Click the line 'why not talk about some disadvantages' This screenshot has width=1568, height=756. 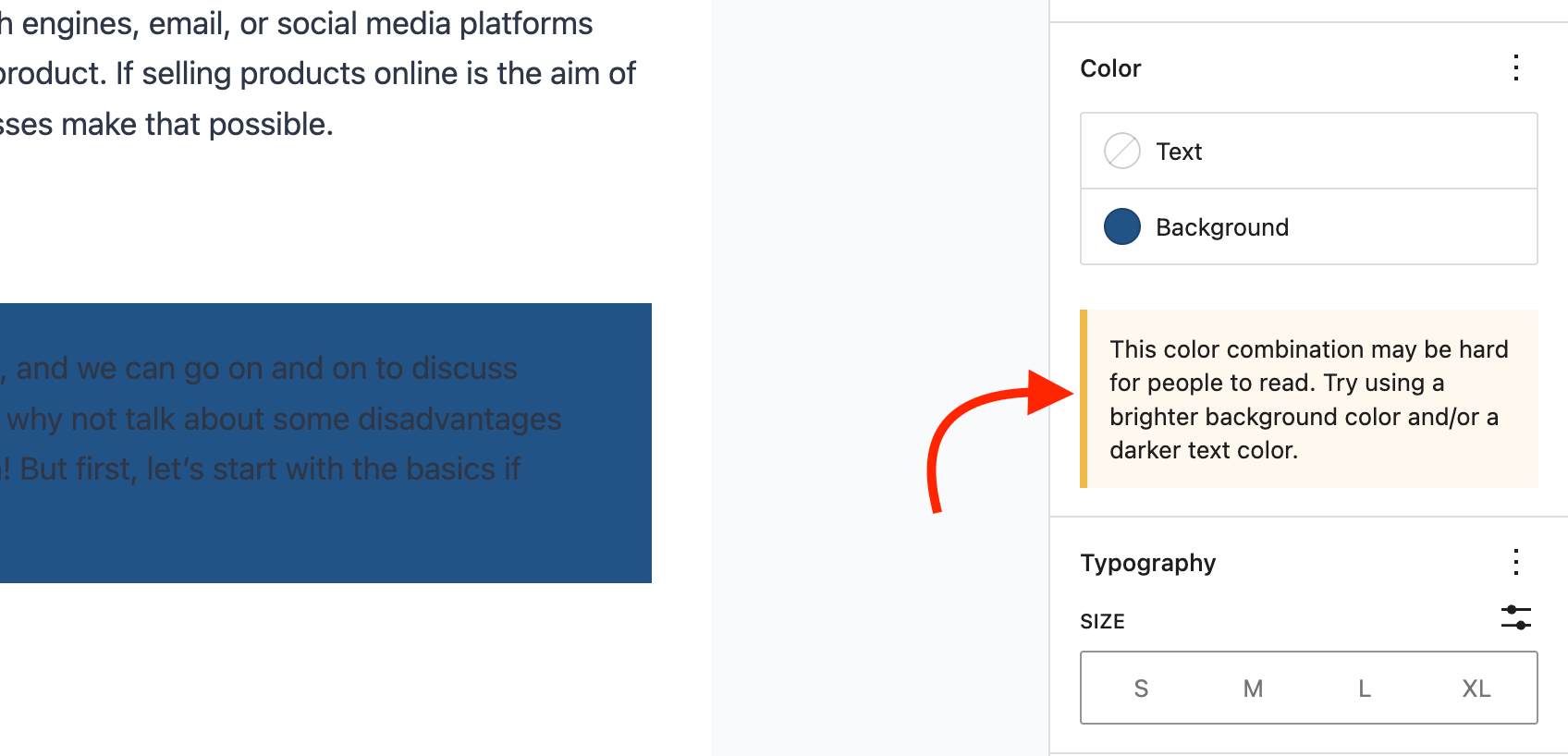pos(284,419)
